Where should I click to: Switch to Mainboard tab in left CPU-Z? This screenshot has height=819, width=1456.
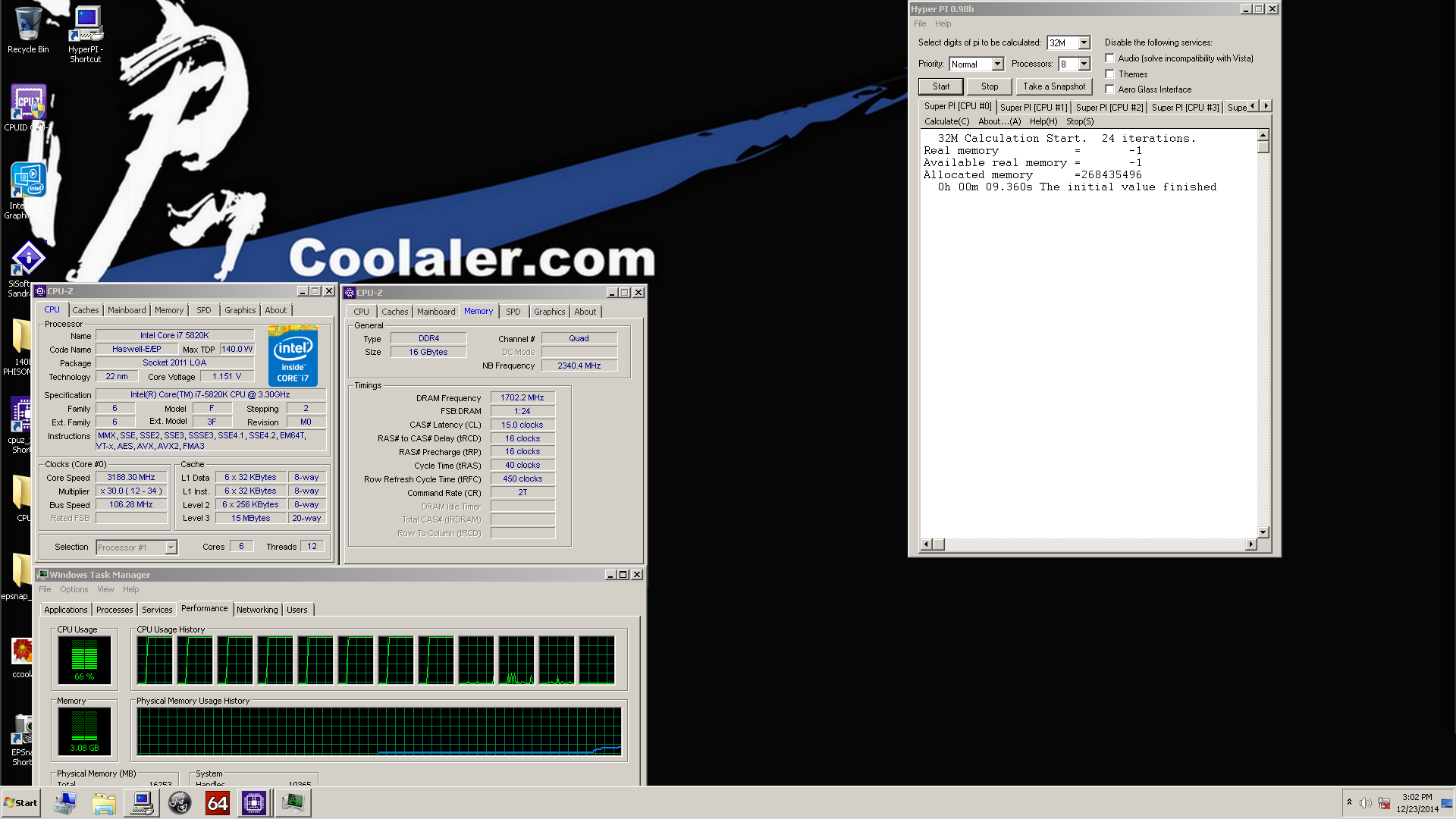(x=127, y=310)
